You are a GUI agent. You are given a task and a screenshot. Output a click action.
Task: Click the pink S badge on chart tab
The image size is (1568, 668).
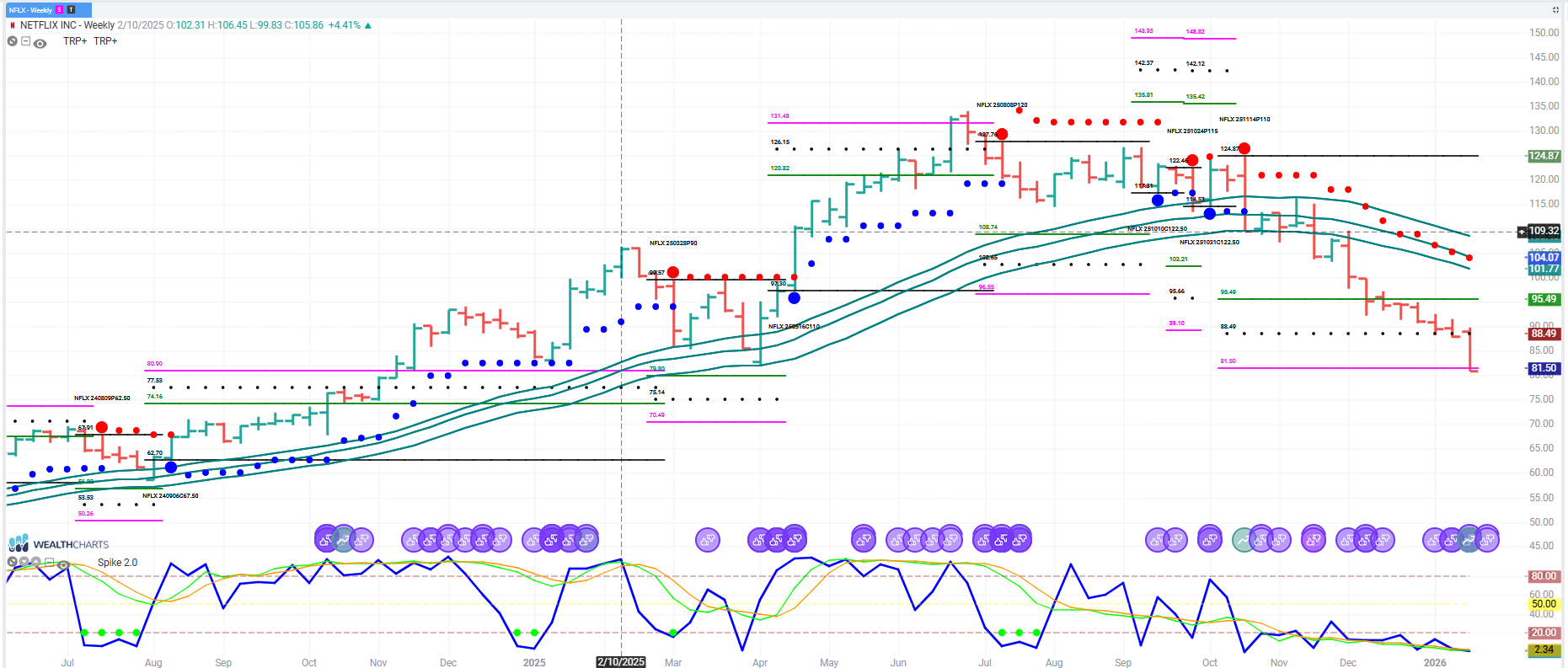coord(60,9)
